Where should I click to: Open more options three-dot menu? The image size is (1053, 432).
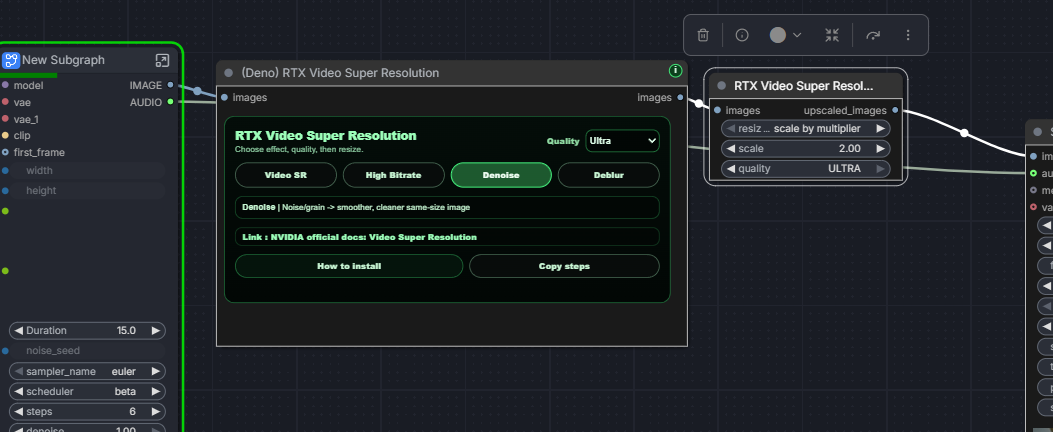tap(908, 35)
